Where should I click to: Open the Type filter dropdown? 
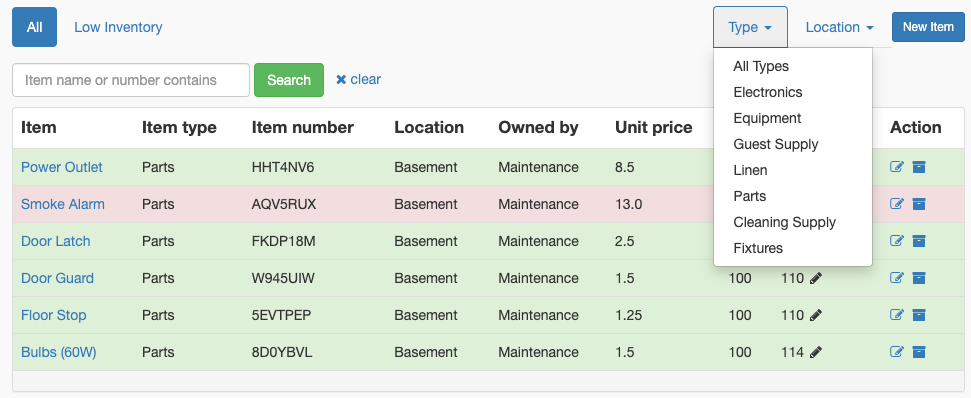pyautogui.click(x=750, y=27)
